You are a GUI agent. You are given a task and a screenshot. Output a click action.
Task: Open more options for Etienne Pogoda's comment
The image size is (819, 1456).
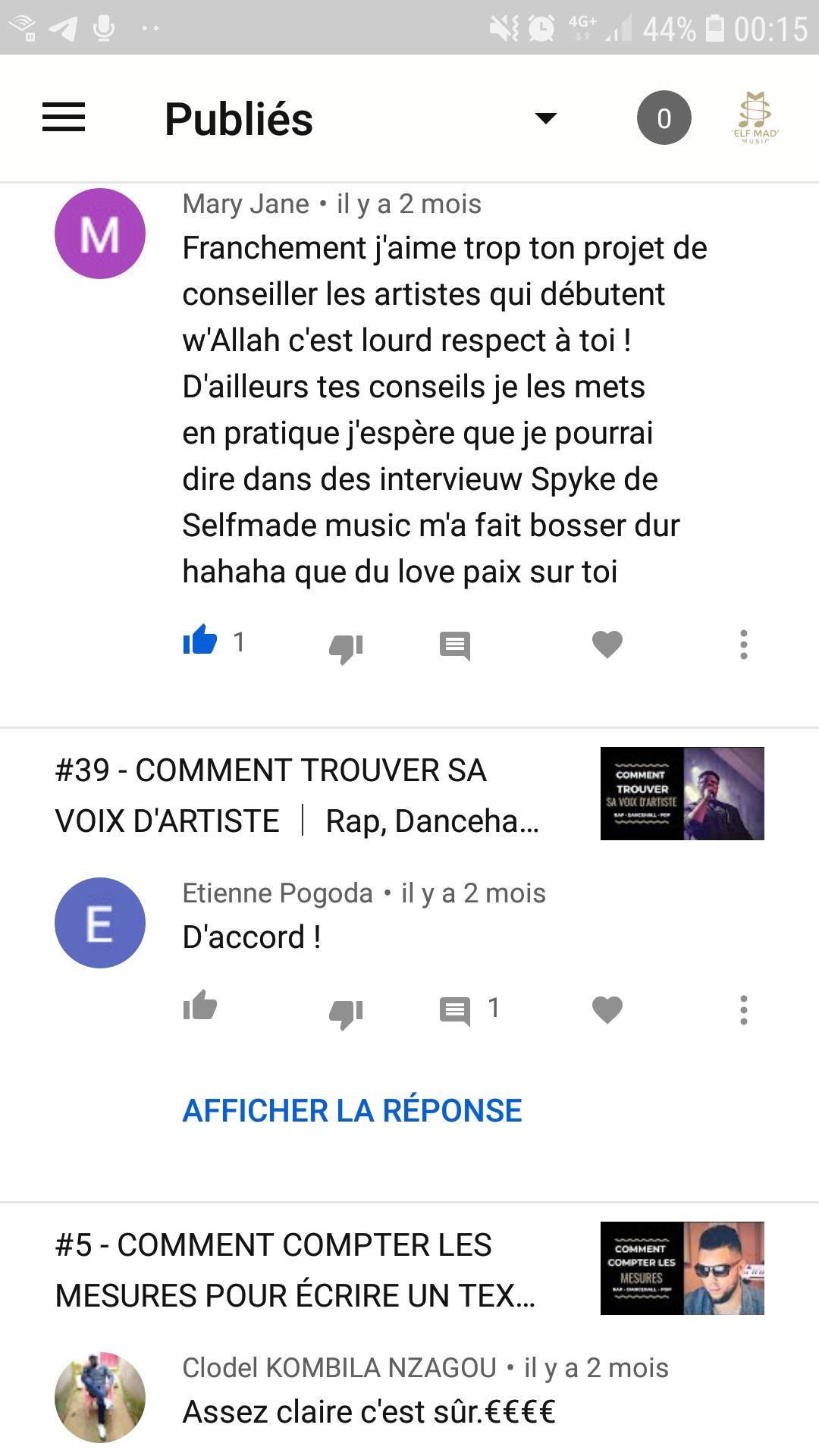tap(744, 1010)
